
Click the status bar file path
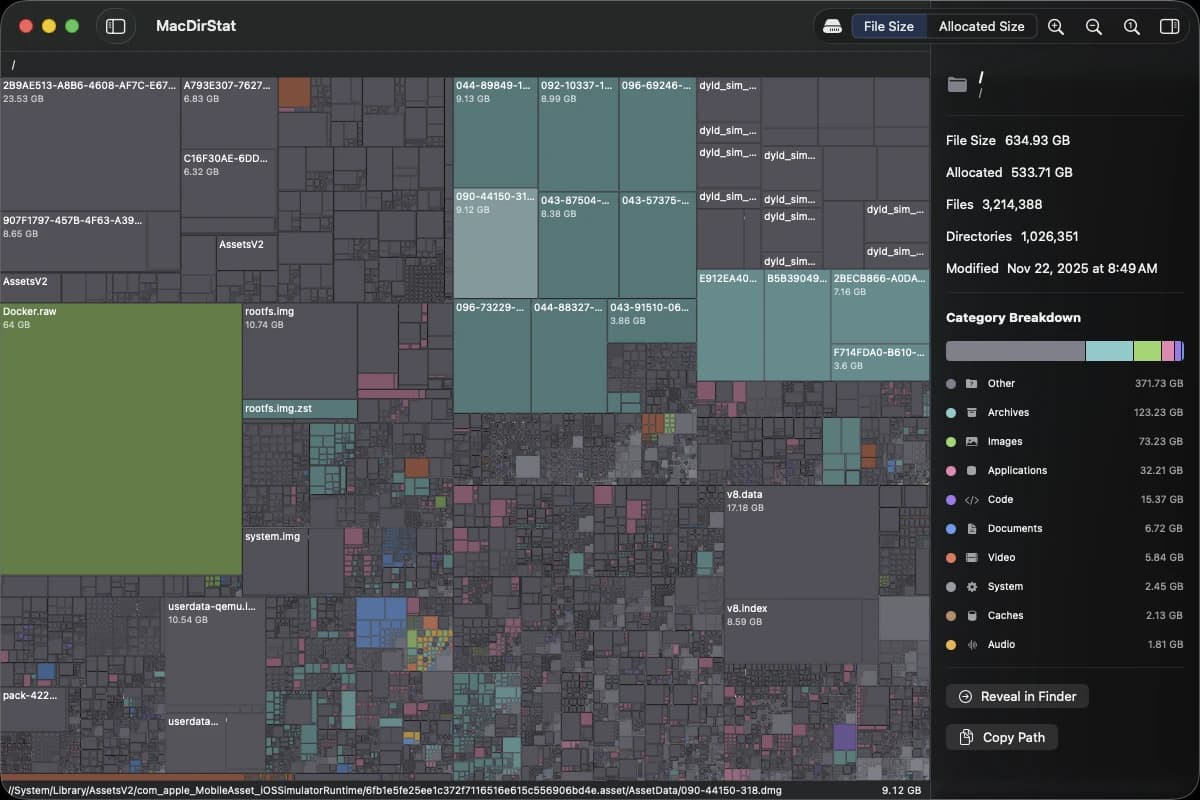pyautogui.click(x=393, y=790)
